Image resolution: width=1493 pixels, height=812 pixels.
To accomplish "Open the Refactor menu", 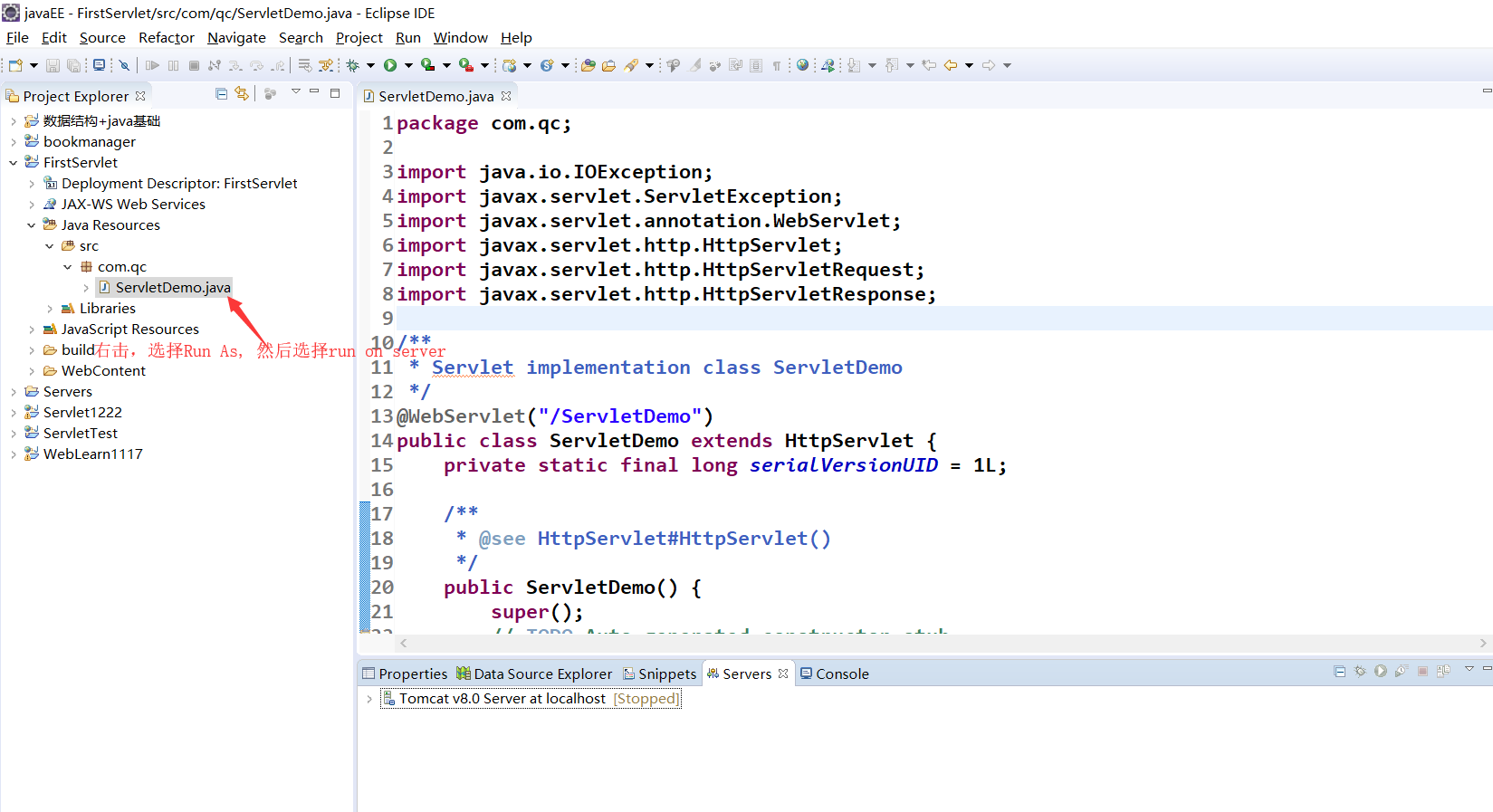I will click(167, 38).
